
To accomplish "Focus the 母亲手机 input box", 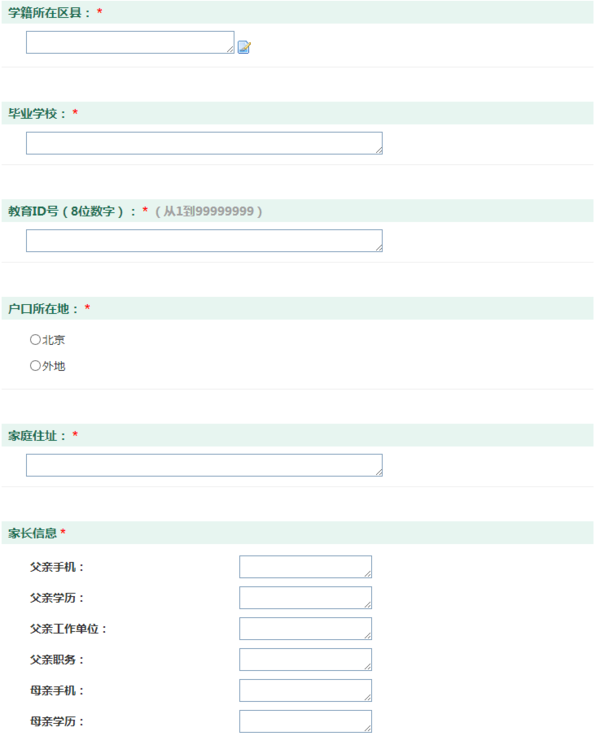I will tap(304, 691).
